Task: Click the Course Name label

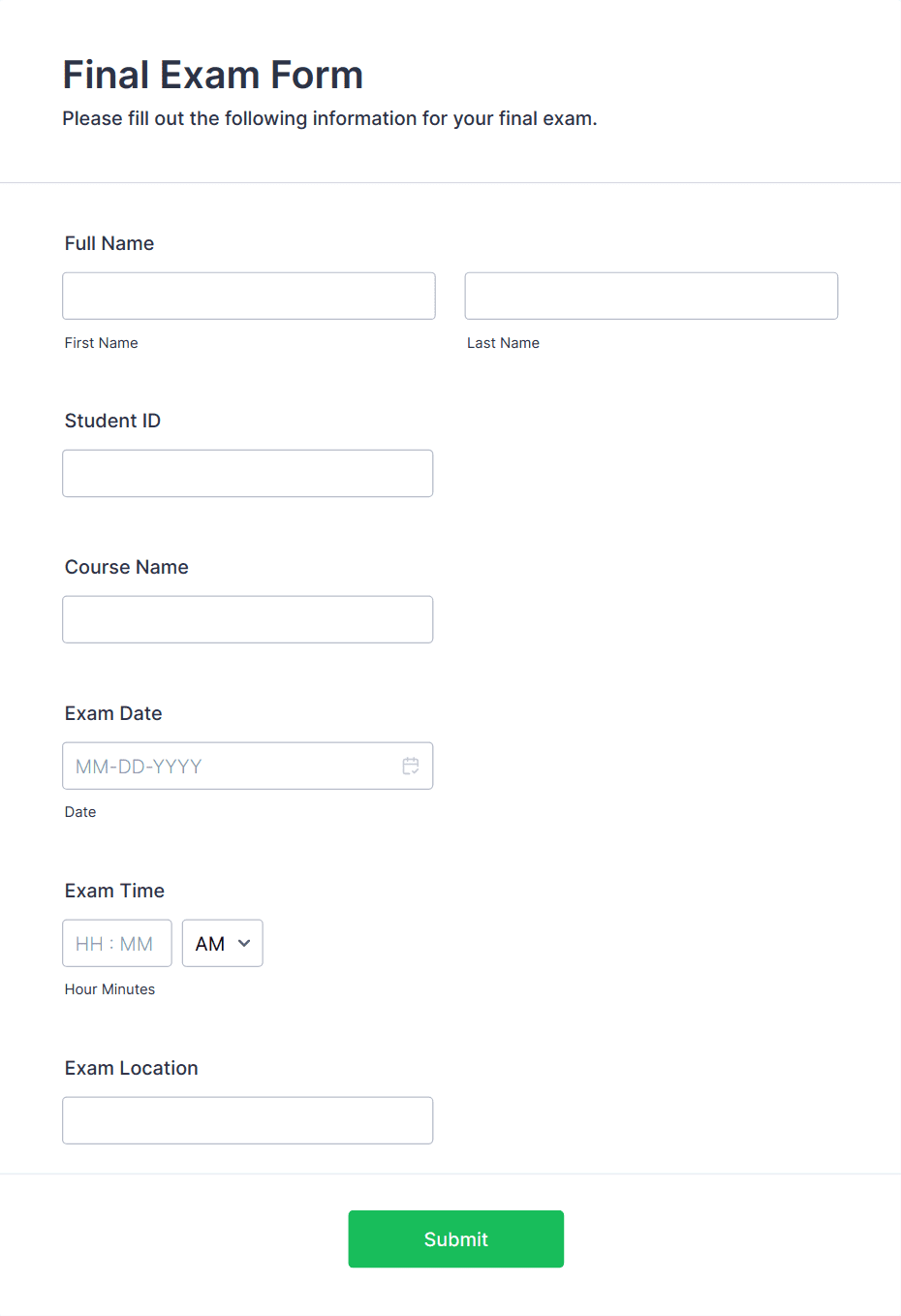Action: point(127,567)
